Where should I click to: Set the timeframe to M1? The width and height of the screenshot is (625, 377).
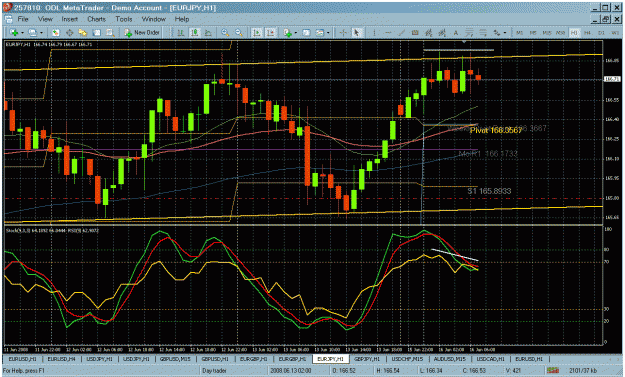519,33
